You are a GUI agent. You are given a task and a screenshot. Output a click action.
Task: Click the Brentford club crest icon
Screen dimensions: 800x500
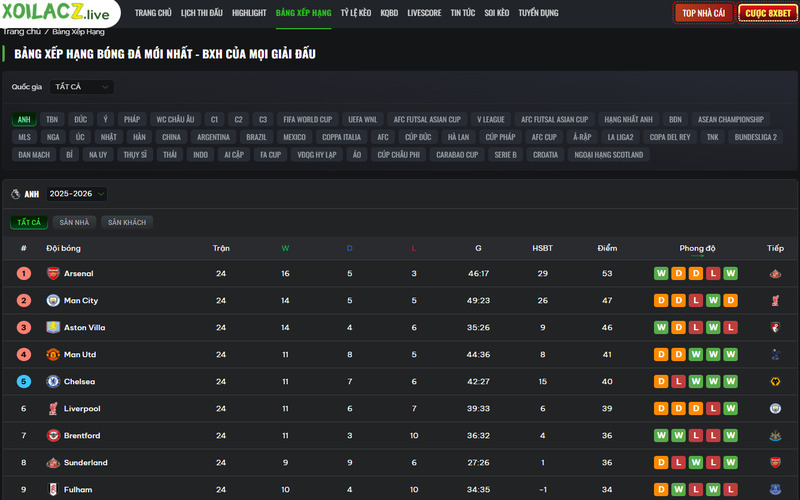pos(53,436)
